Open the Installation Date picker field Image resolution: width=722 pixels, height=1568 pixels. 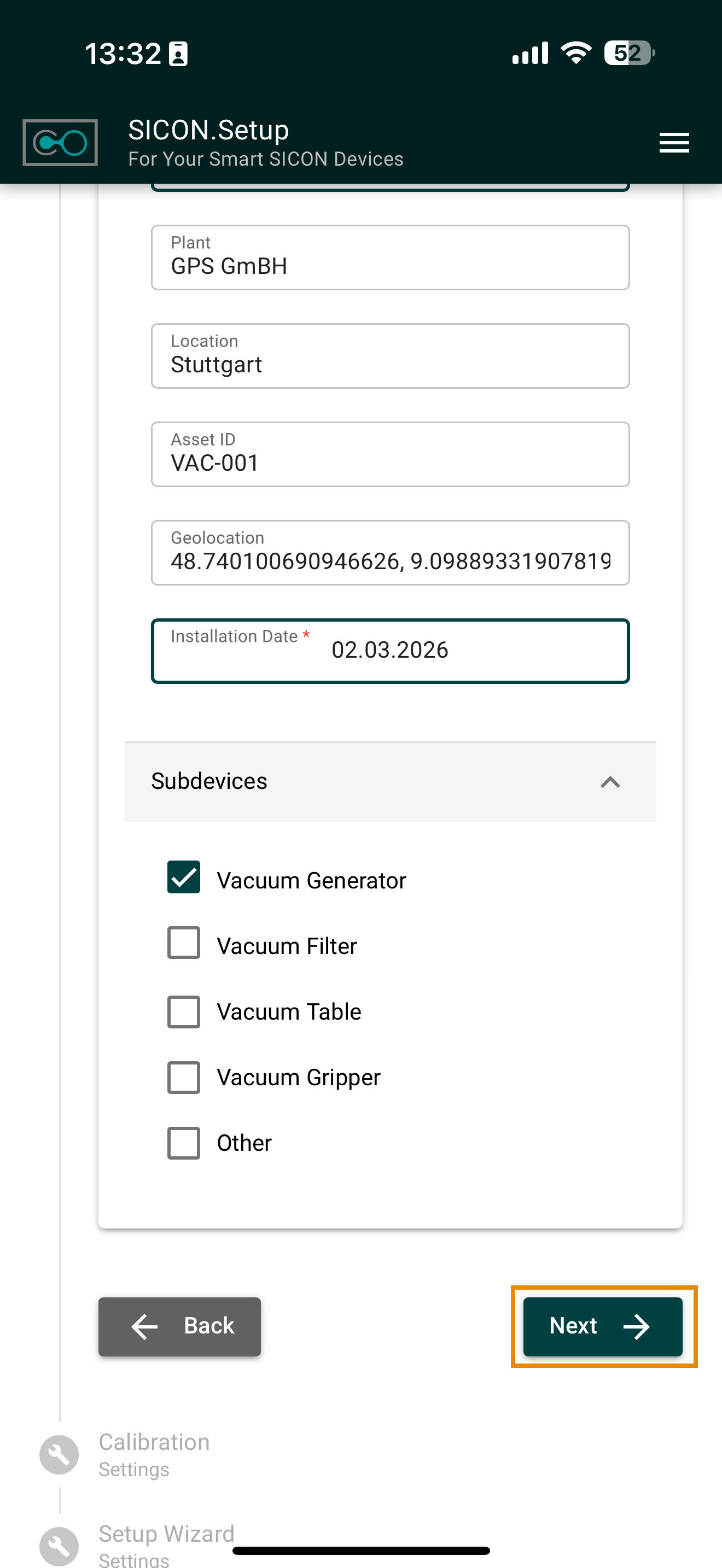[x=389, y=651]
